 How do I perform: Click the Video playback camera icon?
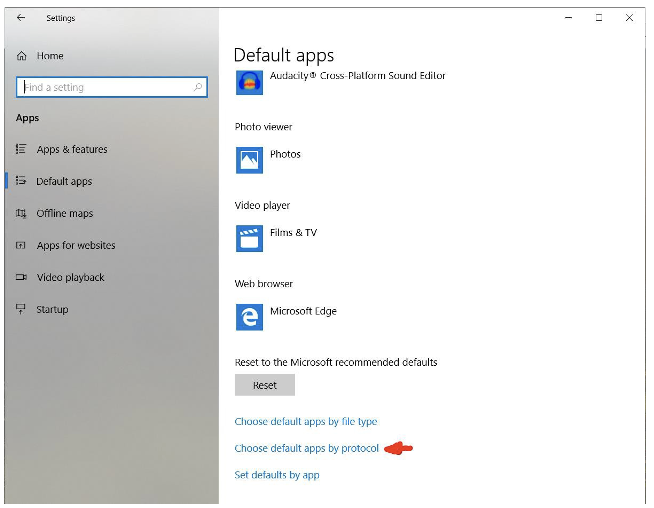21,277
